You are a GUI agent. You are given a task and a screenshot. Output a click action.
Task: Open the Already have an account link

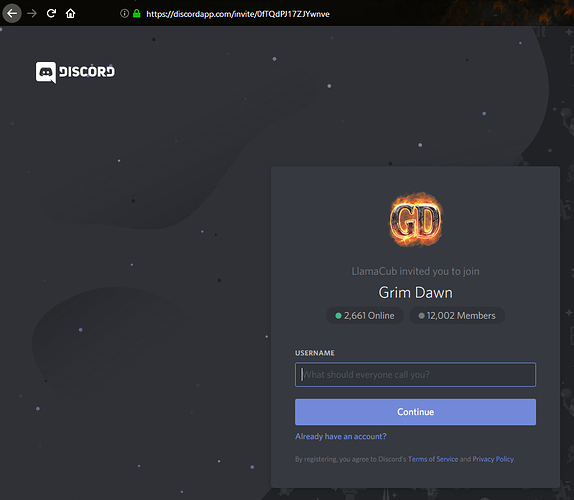pos(341,436)
